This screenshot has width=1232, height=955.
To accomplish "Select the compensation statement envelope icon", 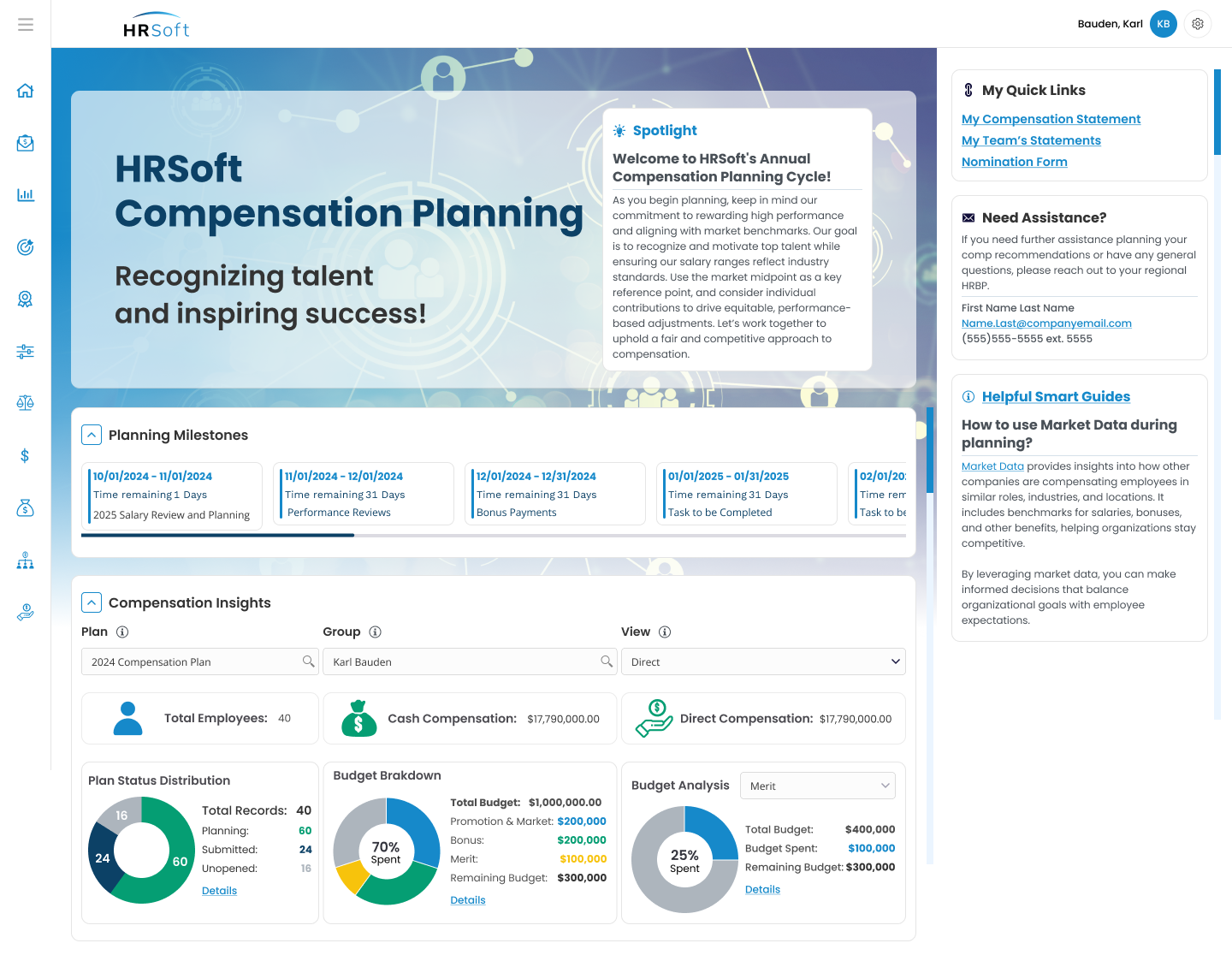I will [25, 143].
